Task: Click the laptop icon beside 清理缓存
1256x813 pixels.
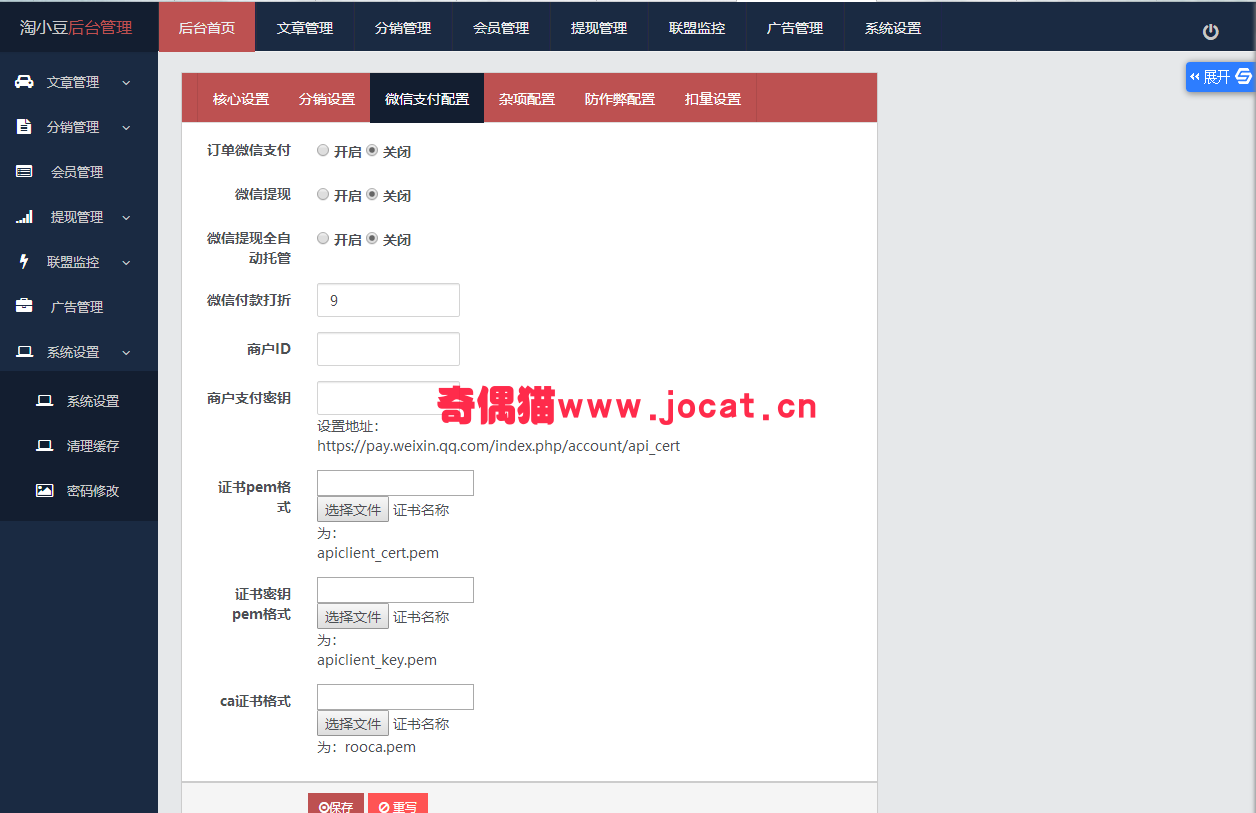Action: [44, 446]
